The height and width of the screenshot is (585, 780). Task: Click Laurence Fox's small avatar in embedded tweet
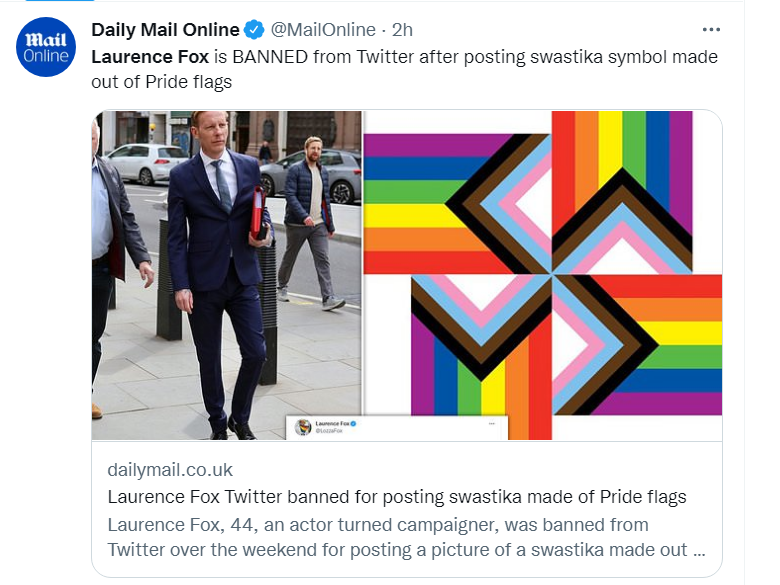[x=303, y=427]
